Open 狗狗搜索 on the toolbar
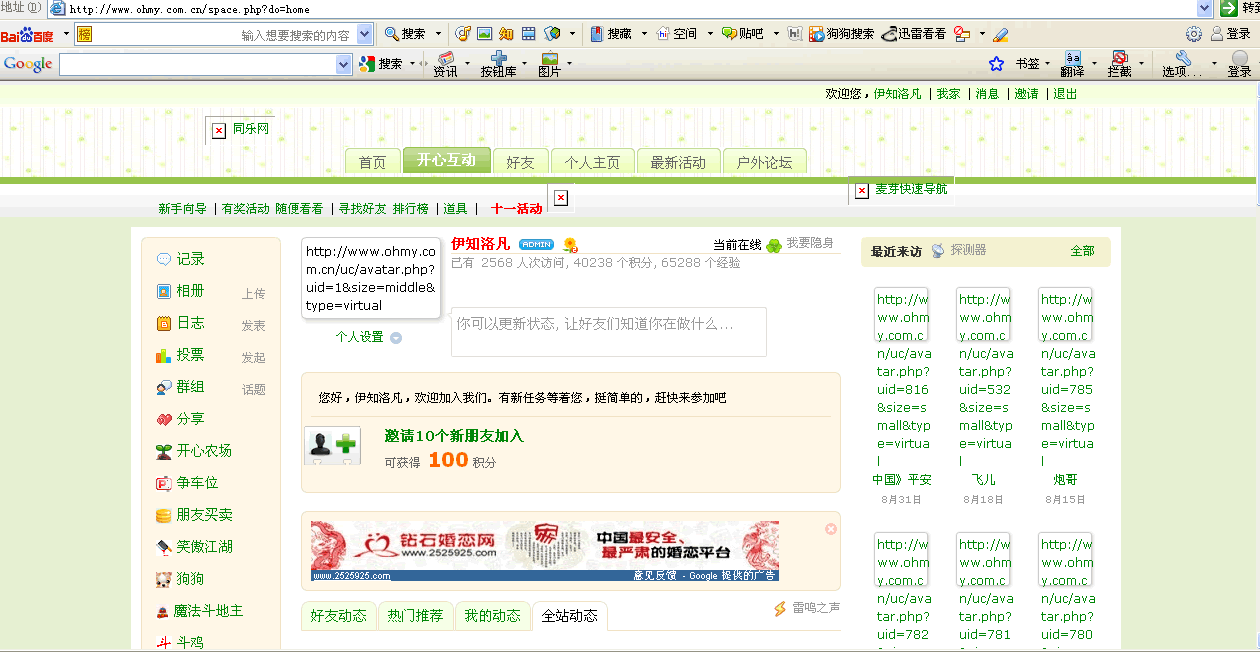This screenshot has height=652, width=1260. tap(841, 33)
